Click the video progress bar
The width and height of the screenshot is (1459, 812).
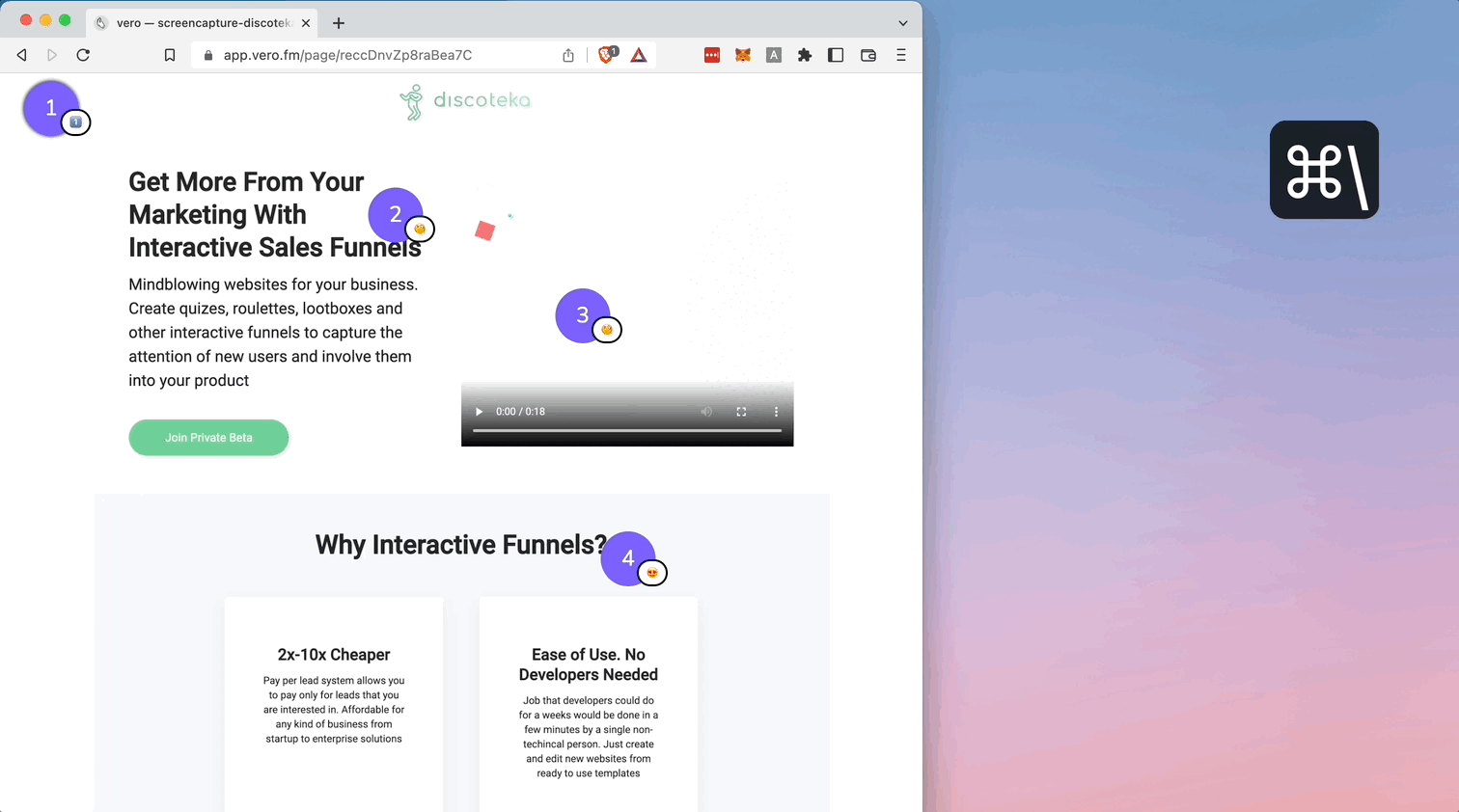pos(627,430)
